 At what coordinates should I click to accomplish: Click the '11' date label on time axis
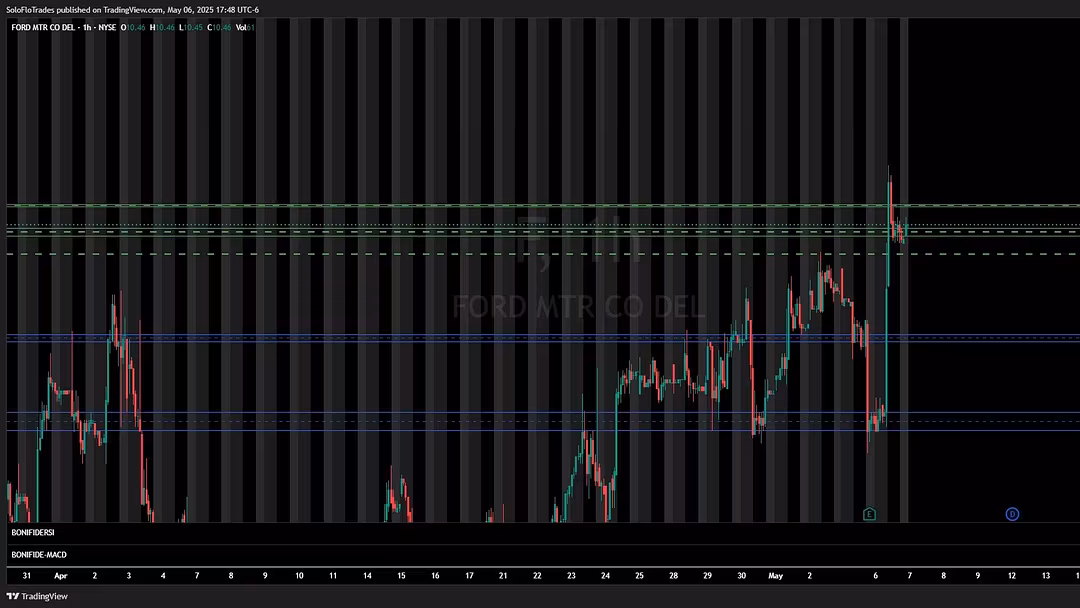[333, 576]
